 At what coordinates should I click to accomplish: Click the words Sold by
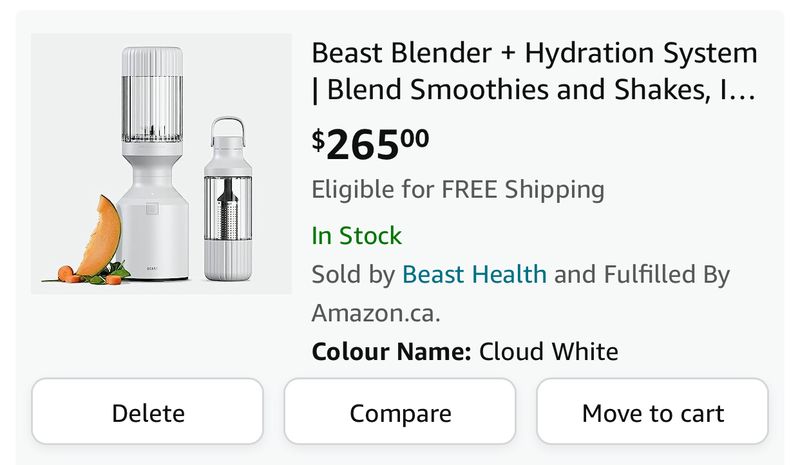(x=353, y=274)
